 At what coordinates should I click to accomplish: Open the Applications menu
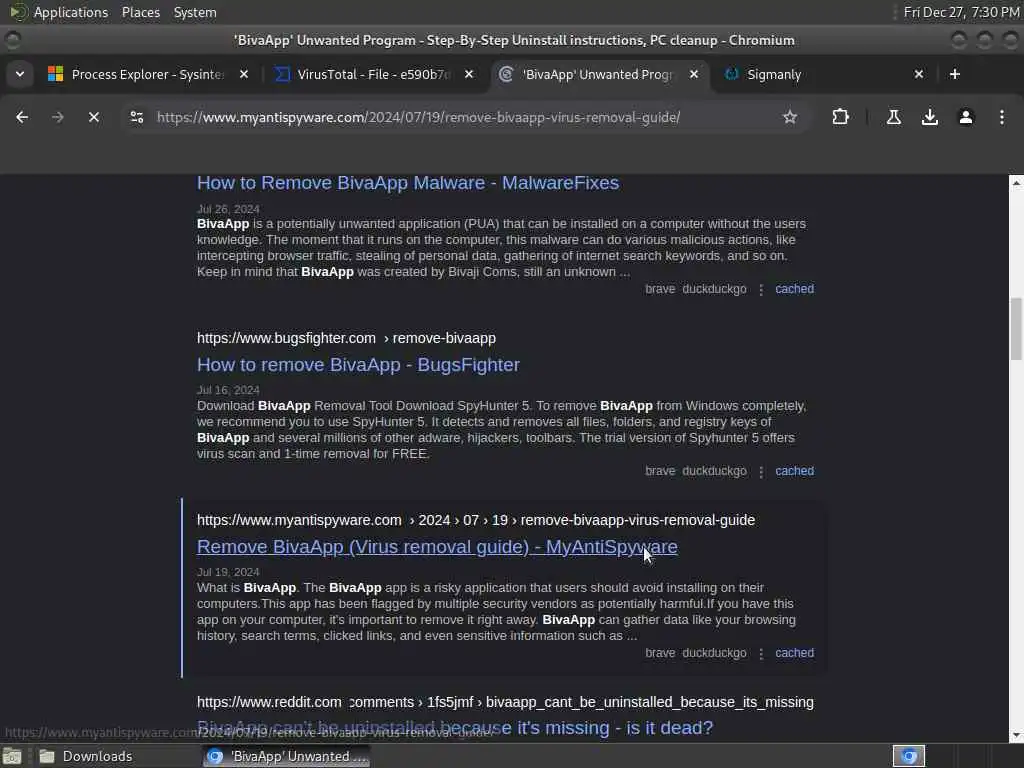tap(70, 12)
